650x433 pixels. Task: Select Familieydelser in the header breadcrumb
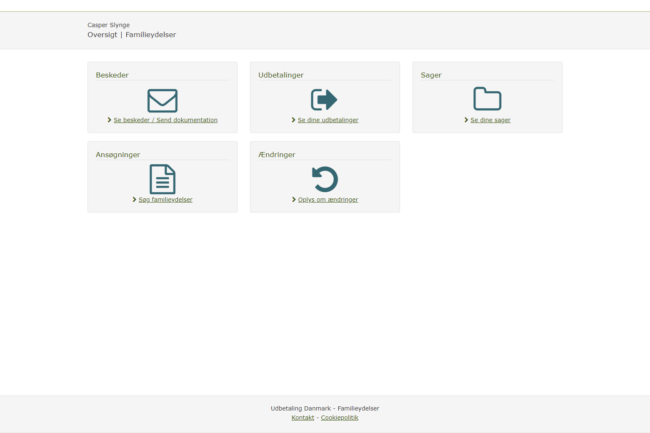pyautogui.click(x=151, y=35)
